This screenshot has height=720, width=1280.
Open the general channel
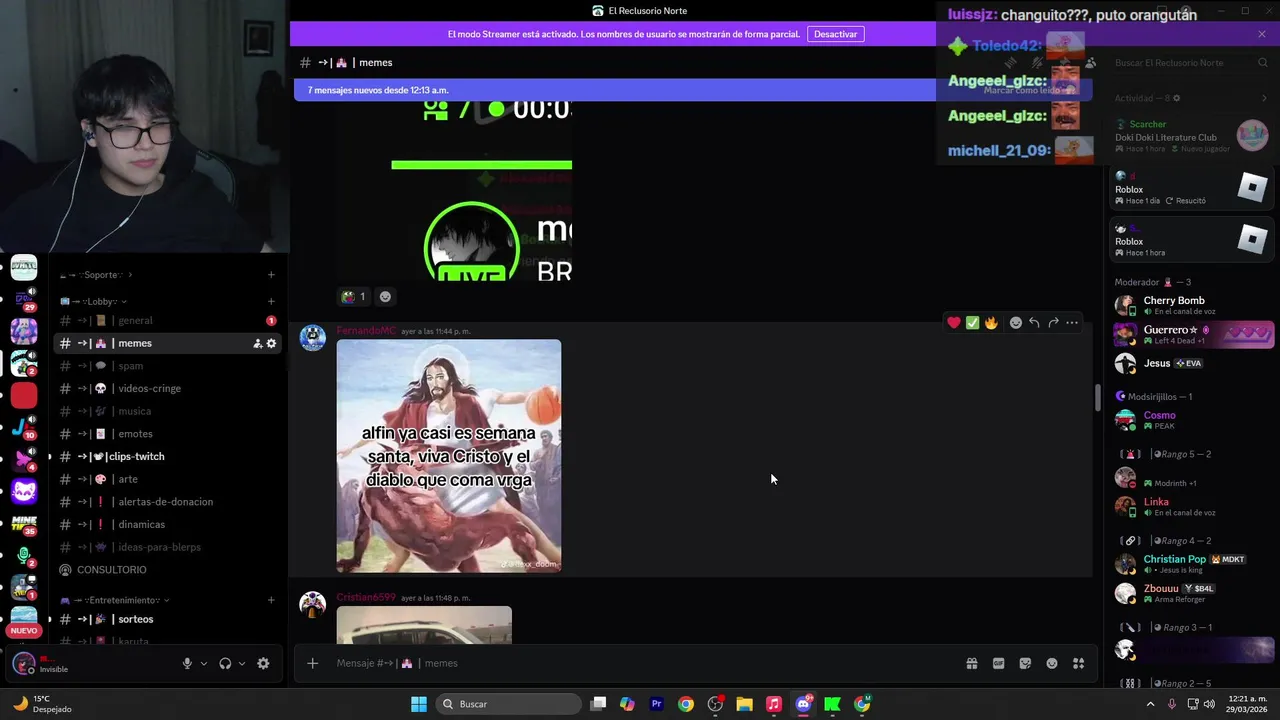[167, 320]
